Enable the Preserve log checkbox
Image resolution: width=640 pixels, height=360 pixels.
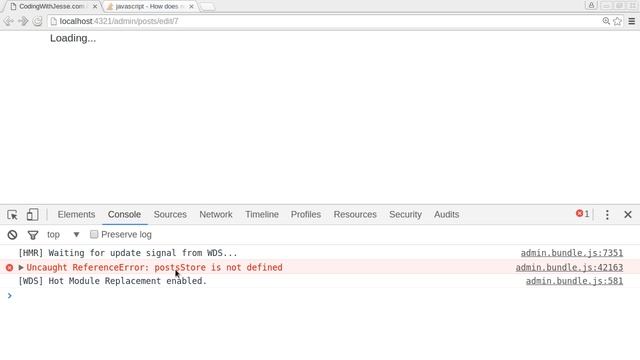94,234
